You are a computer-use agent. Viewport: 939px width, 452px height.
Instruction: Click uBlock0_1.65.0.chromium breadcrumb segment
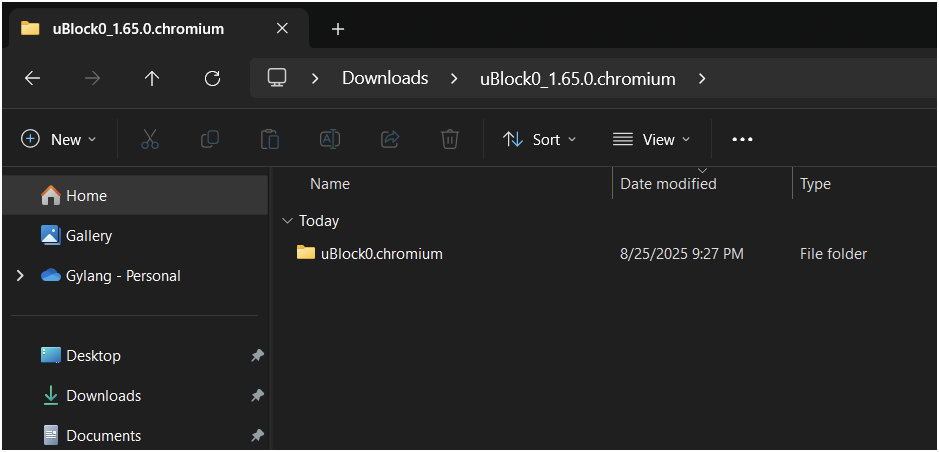coord(577,79)
